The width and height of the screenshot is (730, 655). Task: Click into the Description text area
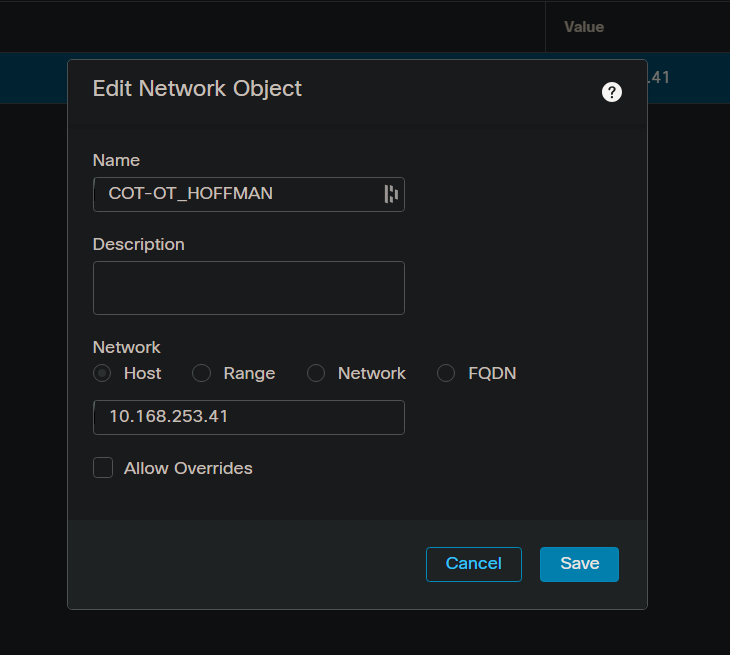(249, 288)
